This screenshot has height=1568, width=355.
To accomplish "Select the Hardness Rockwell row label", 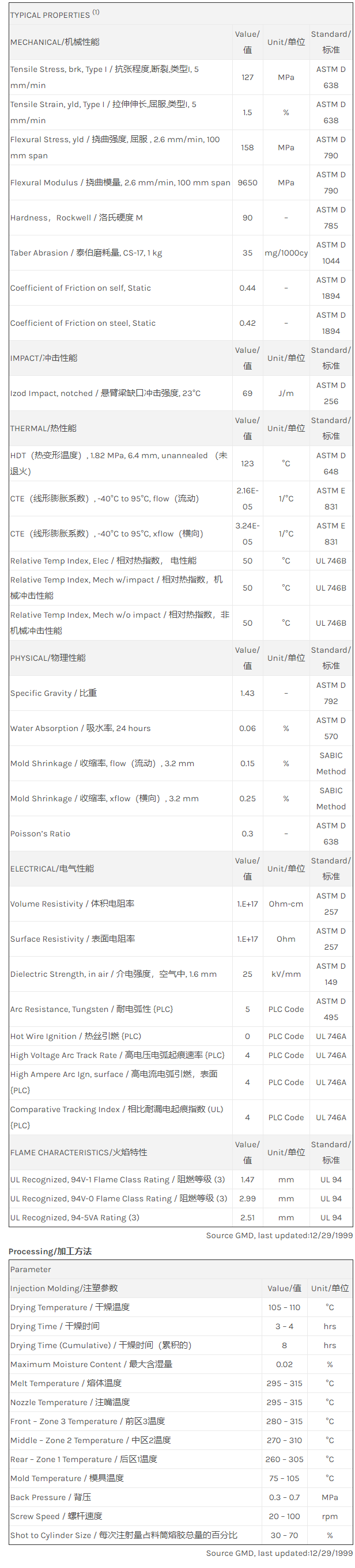I will click(x=76, y=218).
